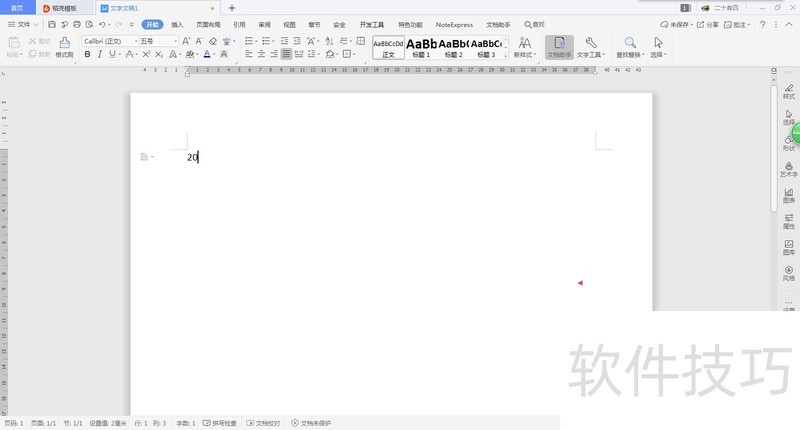
Task: Open the 风格 panel in right sidebar
Action: pyautogui.click(x=789, y=273)
